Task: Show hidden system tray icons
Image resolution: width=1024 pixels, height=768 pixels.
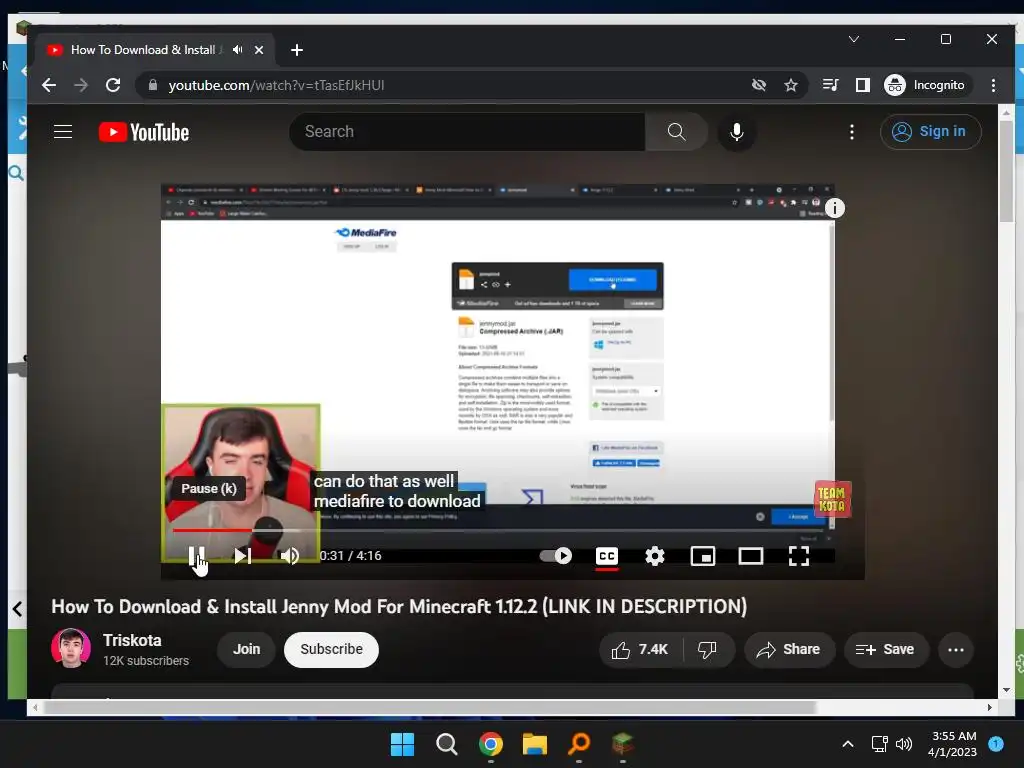Action: coord(848,744)
